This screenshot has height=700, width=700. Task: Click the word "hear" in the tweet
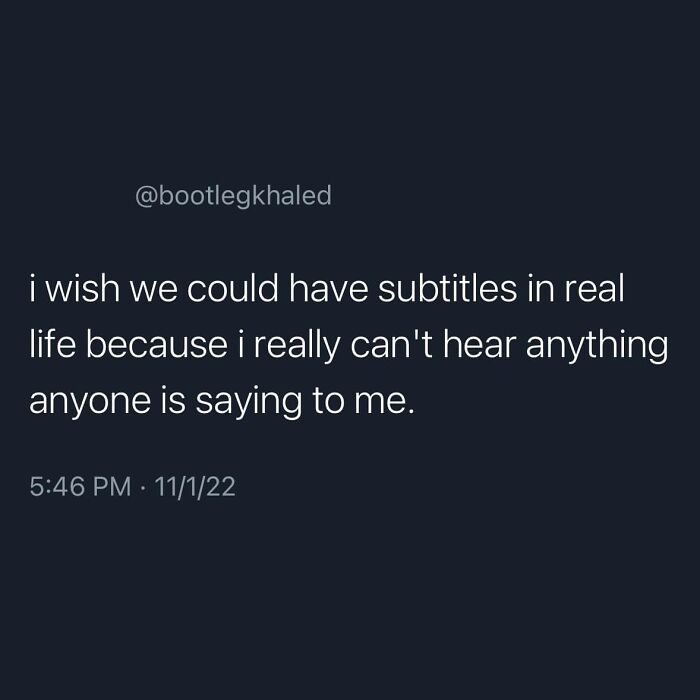(x=480, y=344)
